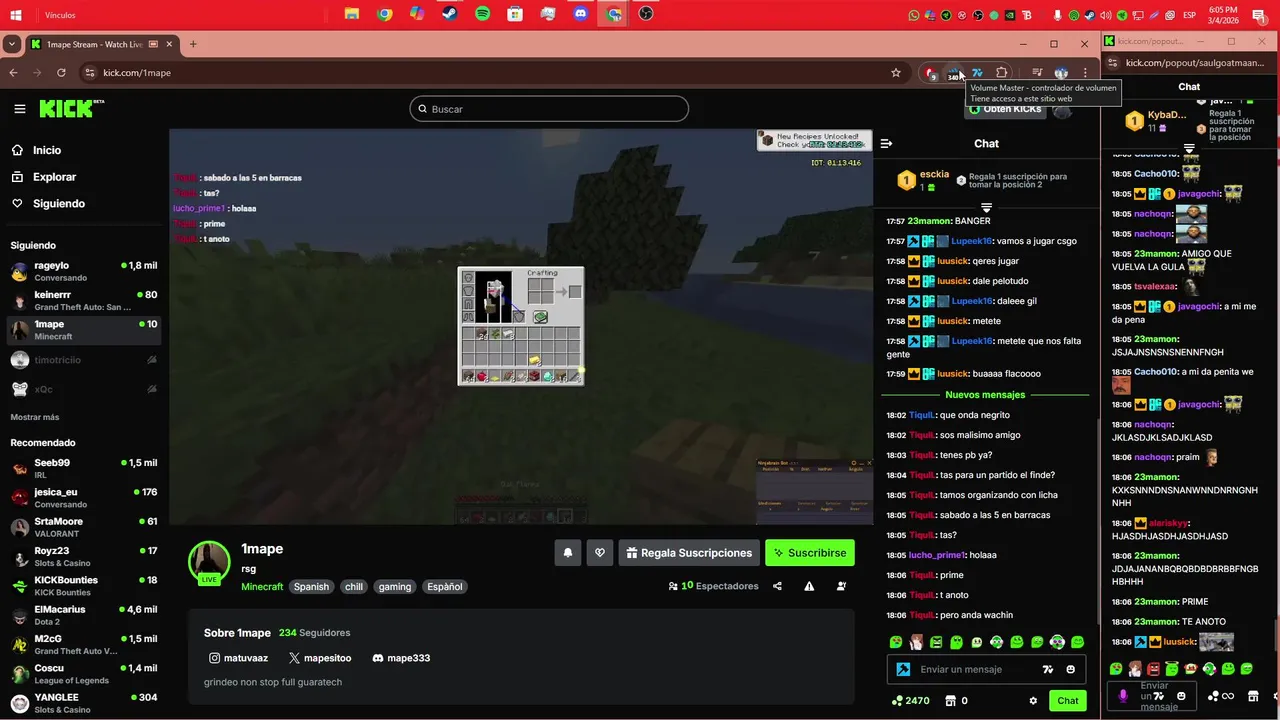This screenshot has width=1280, height=720.
Task: Switch to 1mape Stream browser tab
Action: click(x=101, y=44)
